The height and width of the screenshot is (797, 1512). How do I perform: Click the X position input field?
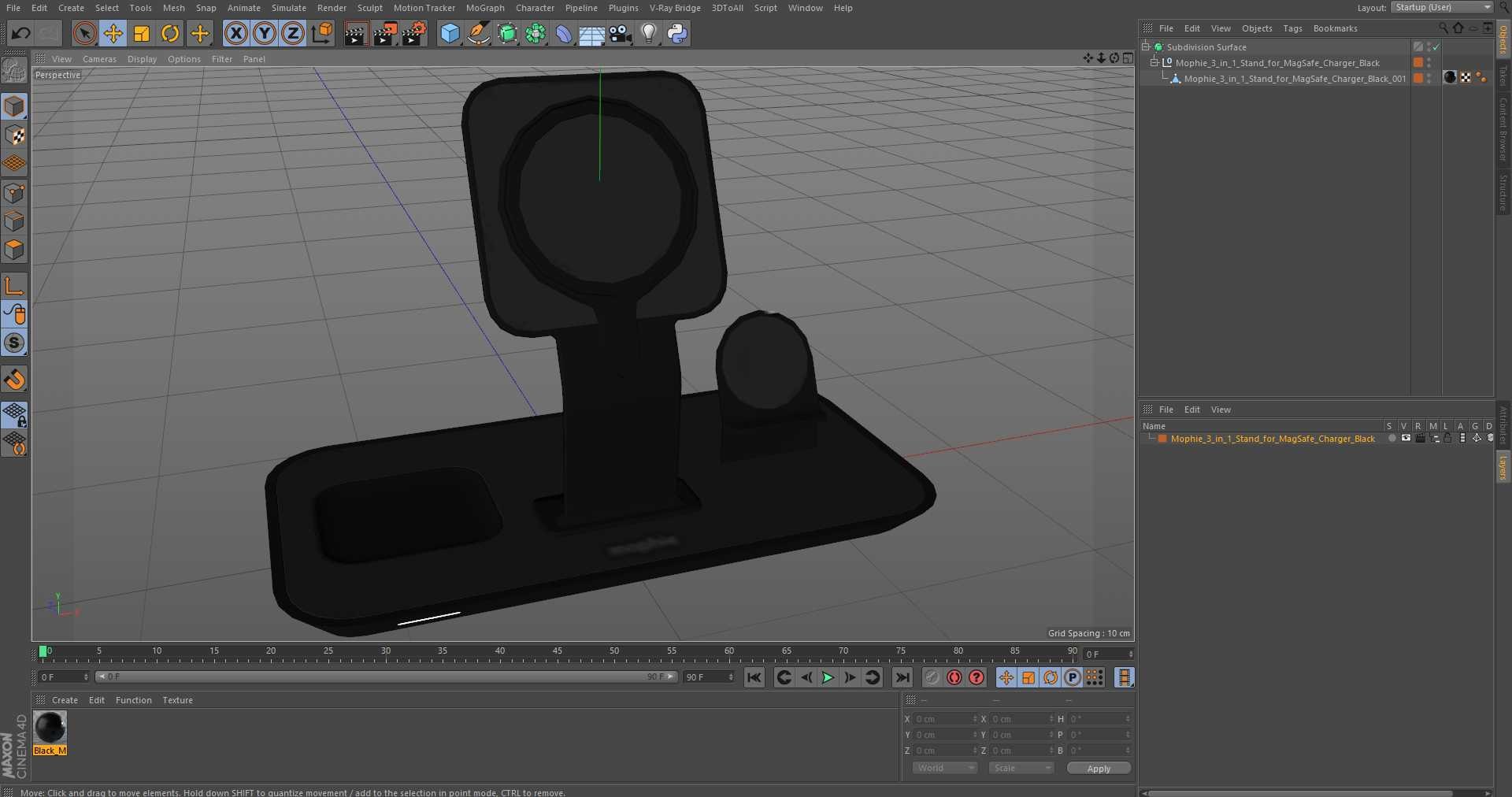(x=945, y=719)
